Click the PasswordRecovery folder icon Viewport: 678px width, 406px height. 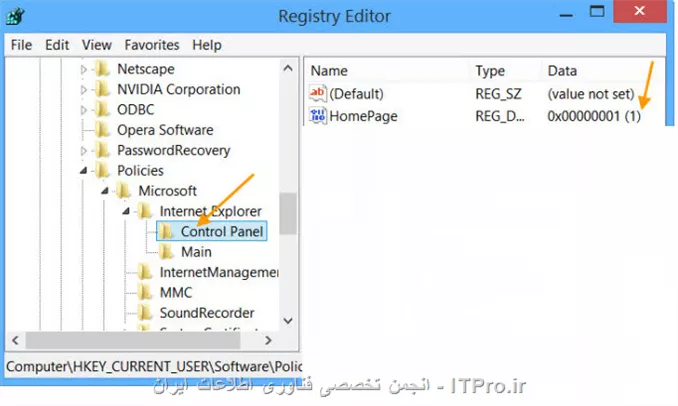tap(102, 150)
